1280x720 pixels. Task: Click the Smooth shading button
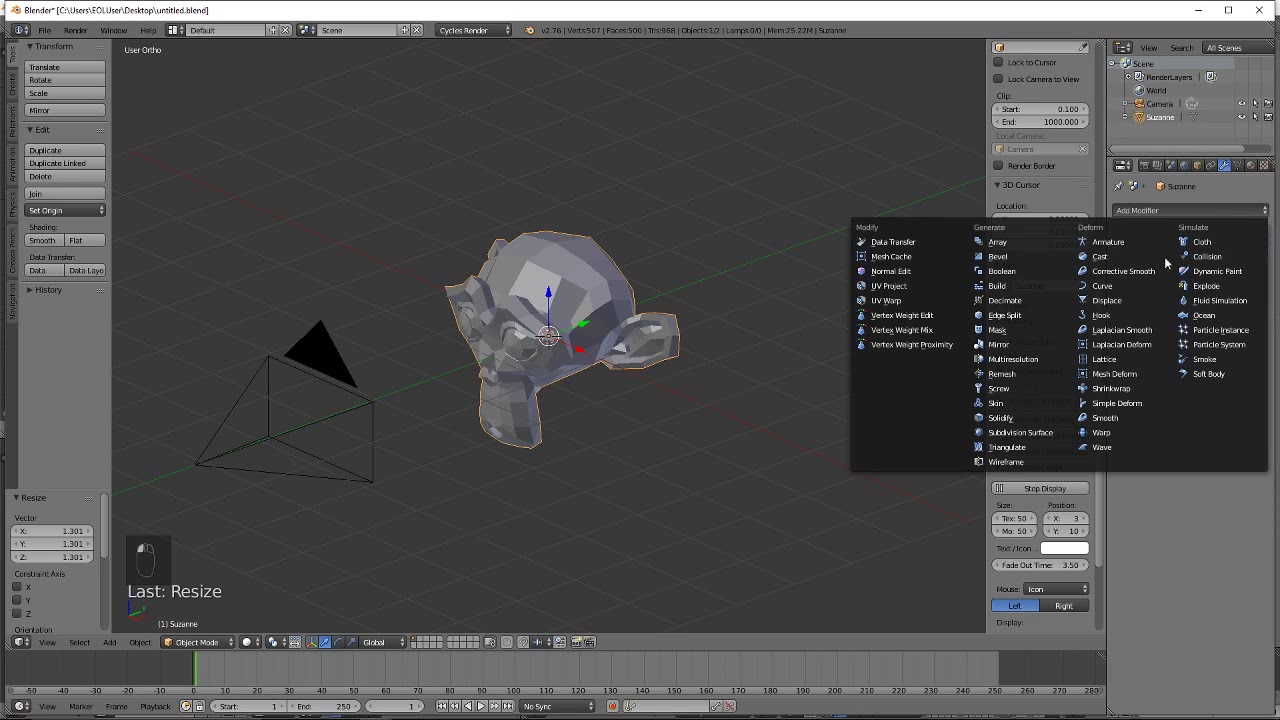(44, 240)
